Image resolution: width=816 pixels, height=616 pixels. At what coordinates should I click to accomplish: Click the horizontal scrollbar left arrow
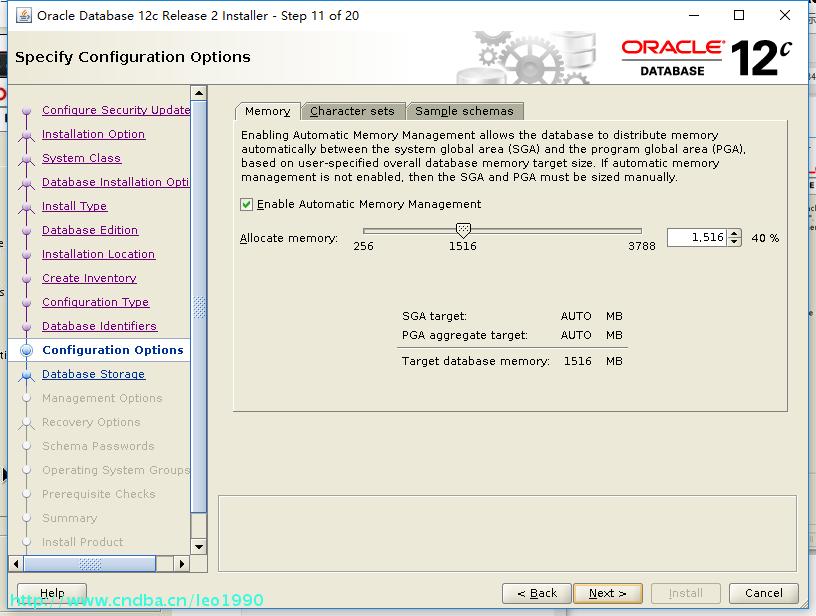point(16,564)
